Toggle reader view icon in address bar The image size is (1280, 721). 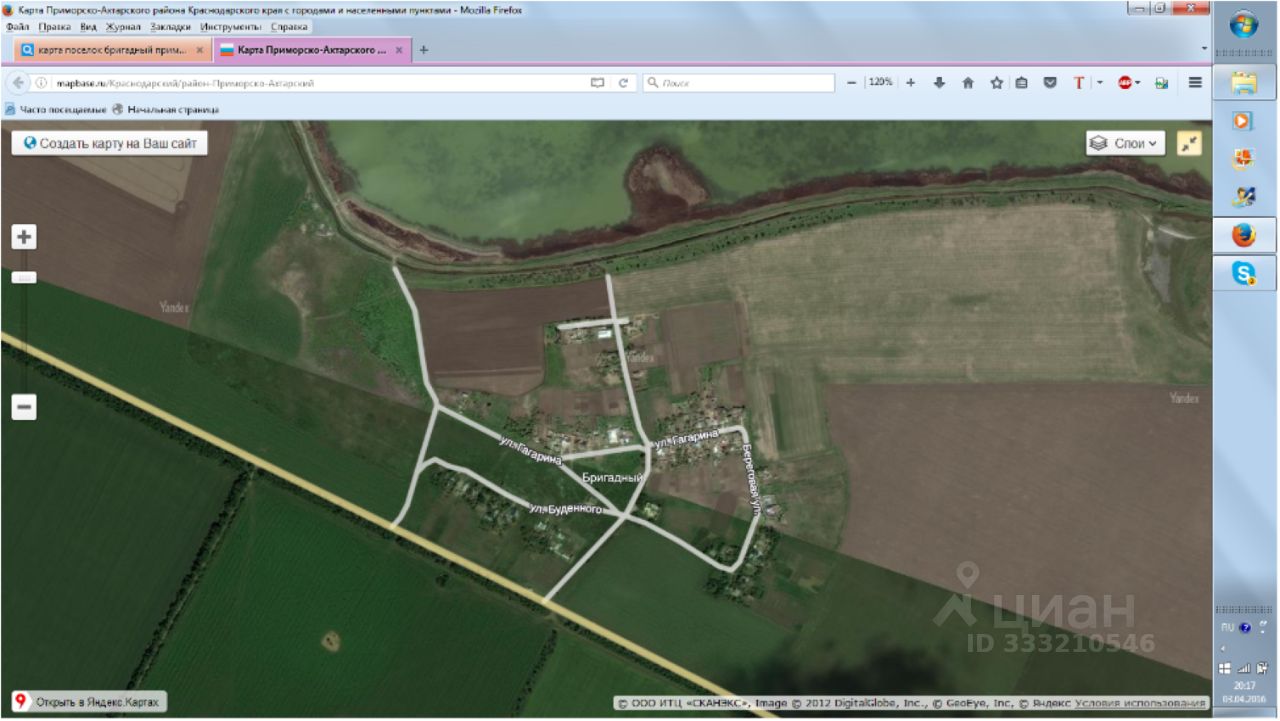597,83
